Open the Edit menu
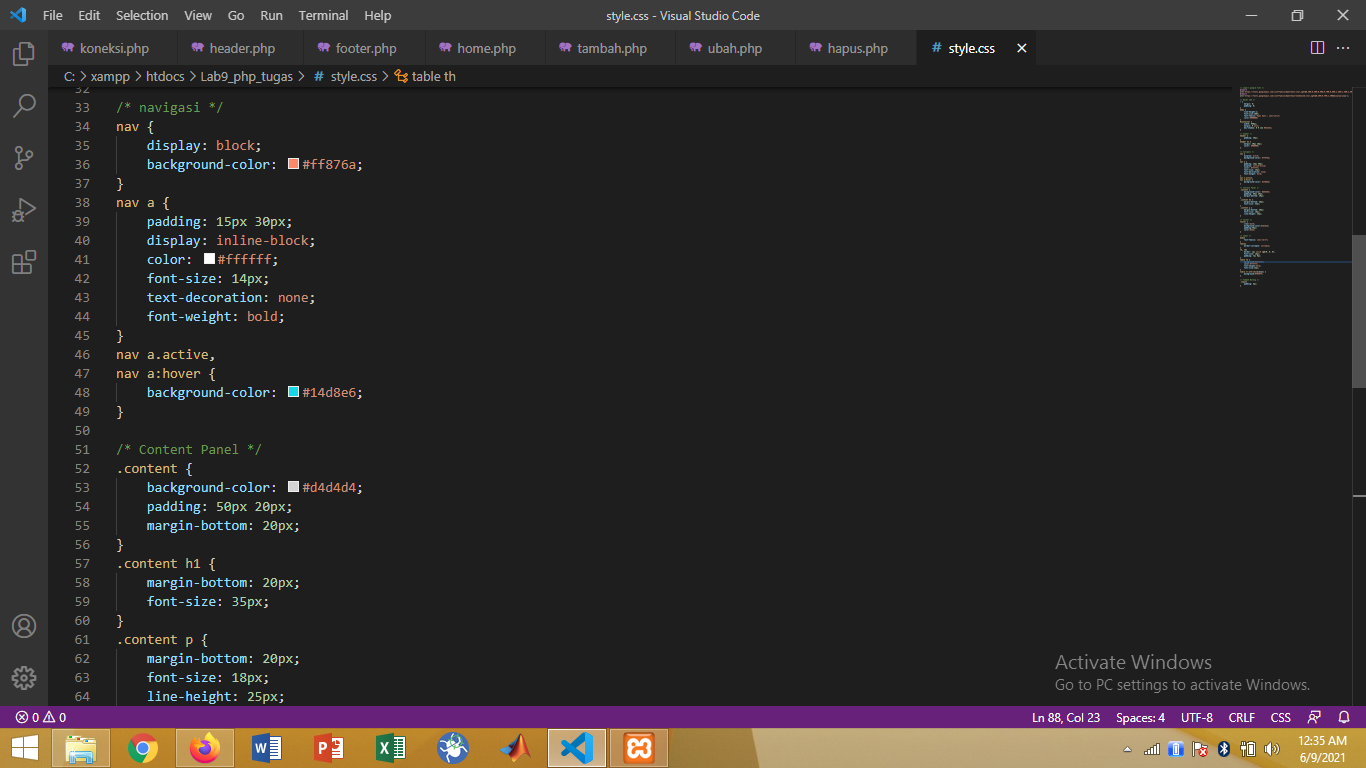This screenshot has width=1366, height=768. [89, 15]
